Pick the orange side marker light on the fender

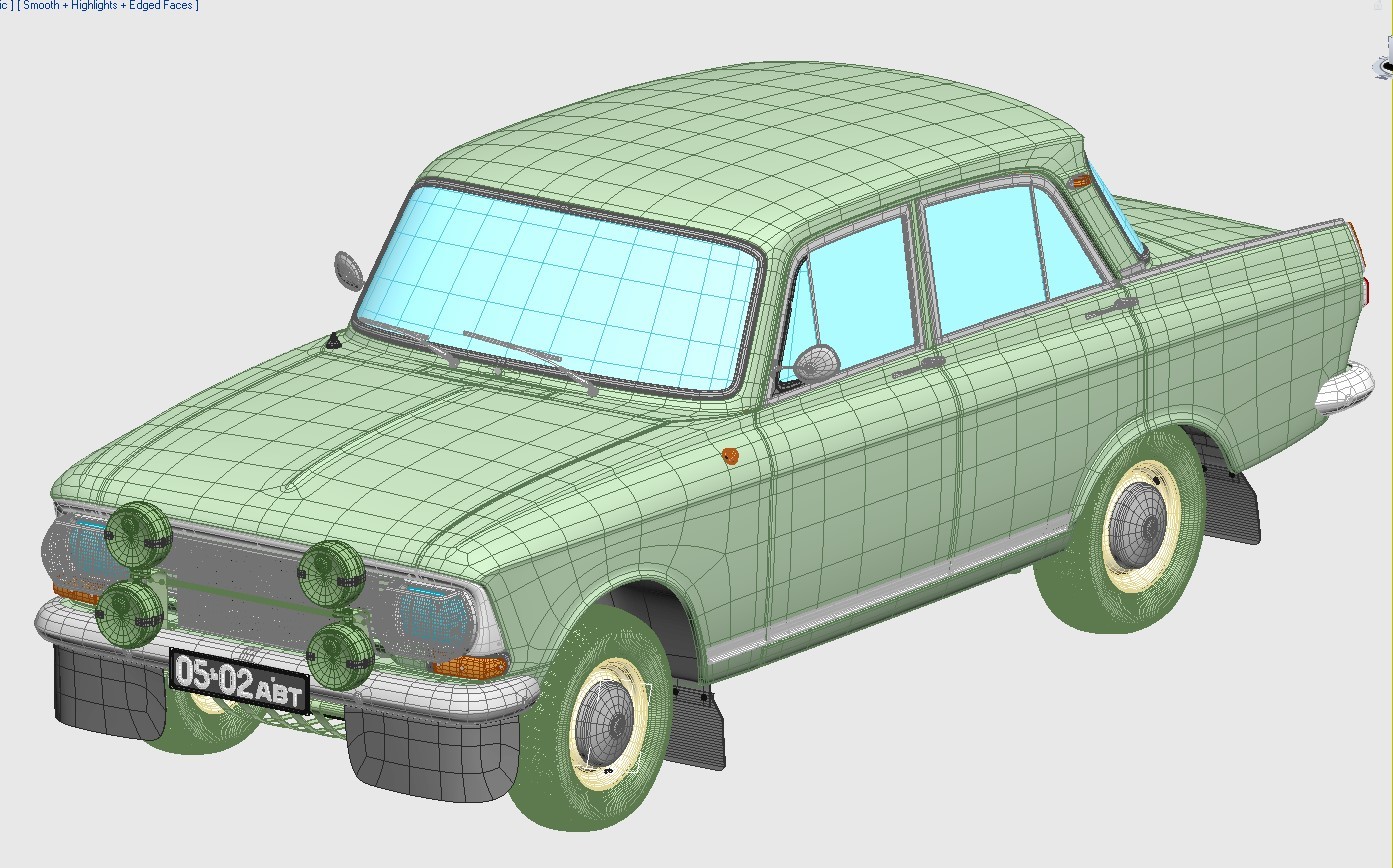point(730,455)
